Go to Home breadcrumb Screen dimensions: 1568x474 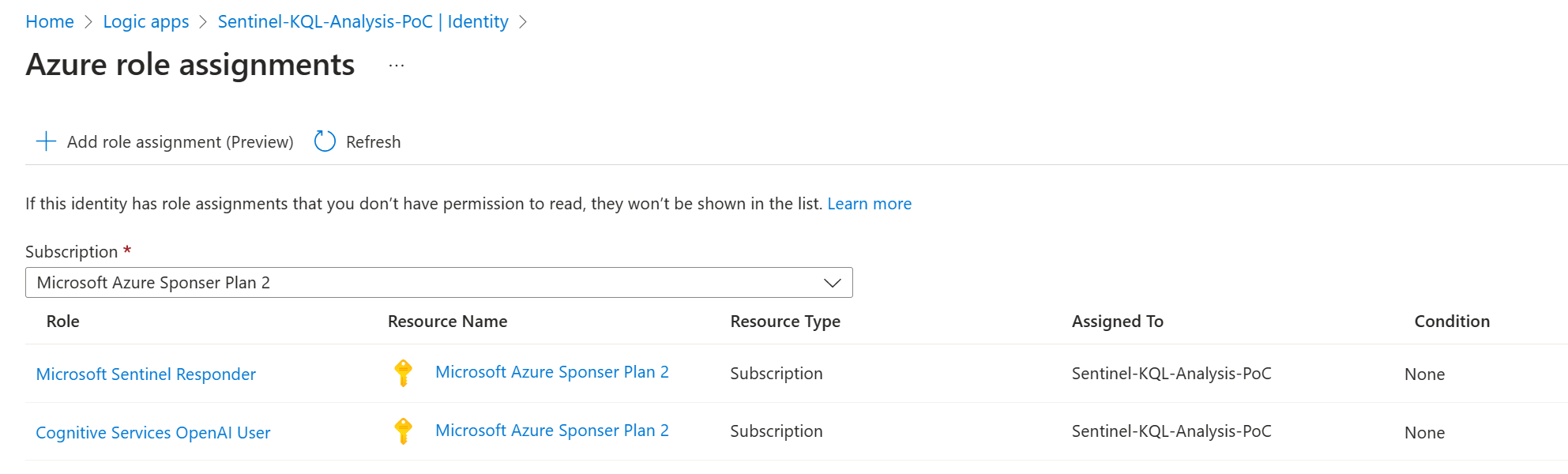pos(50,21)
